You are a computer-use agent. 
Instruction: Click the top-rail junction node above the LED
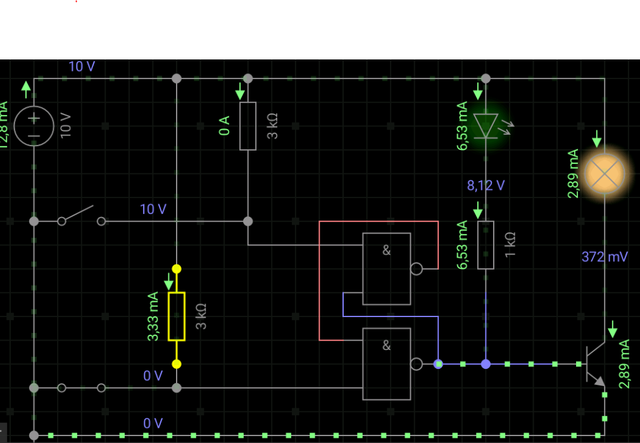[486, 78]
